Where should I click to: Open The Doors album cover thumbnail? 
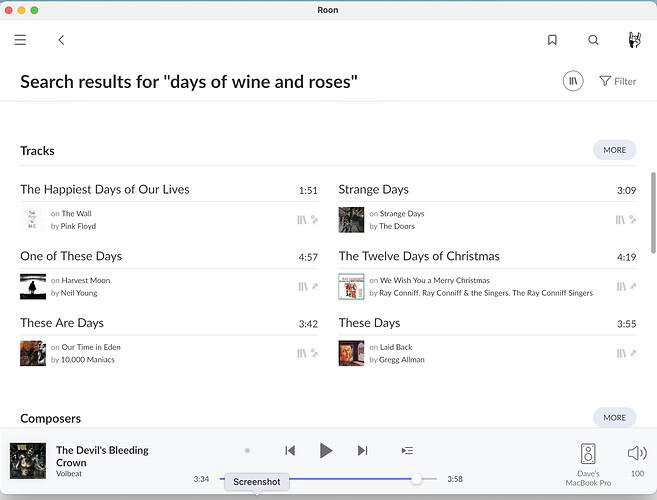point(351,220)
